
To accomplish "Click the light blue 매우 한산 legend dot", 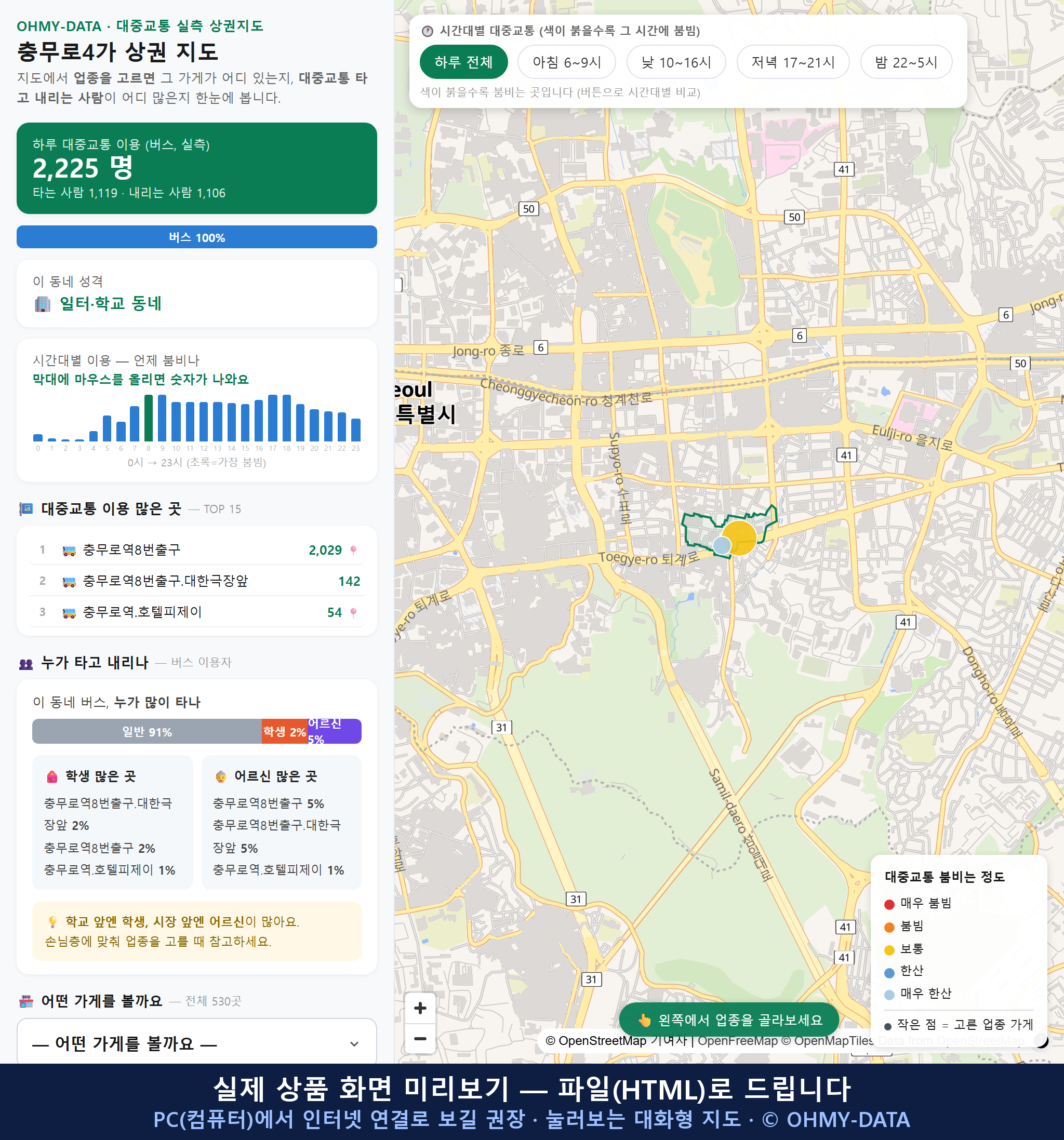I will [889, 995].
